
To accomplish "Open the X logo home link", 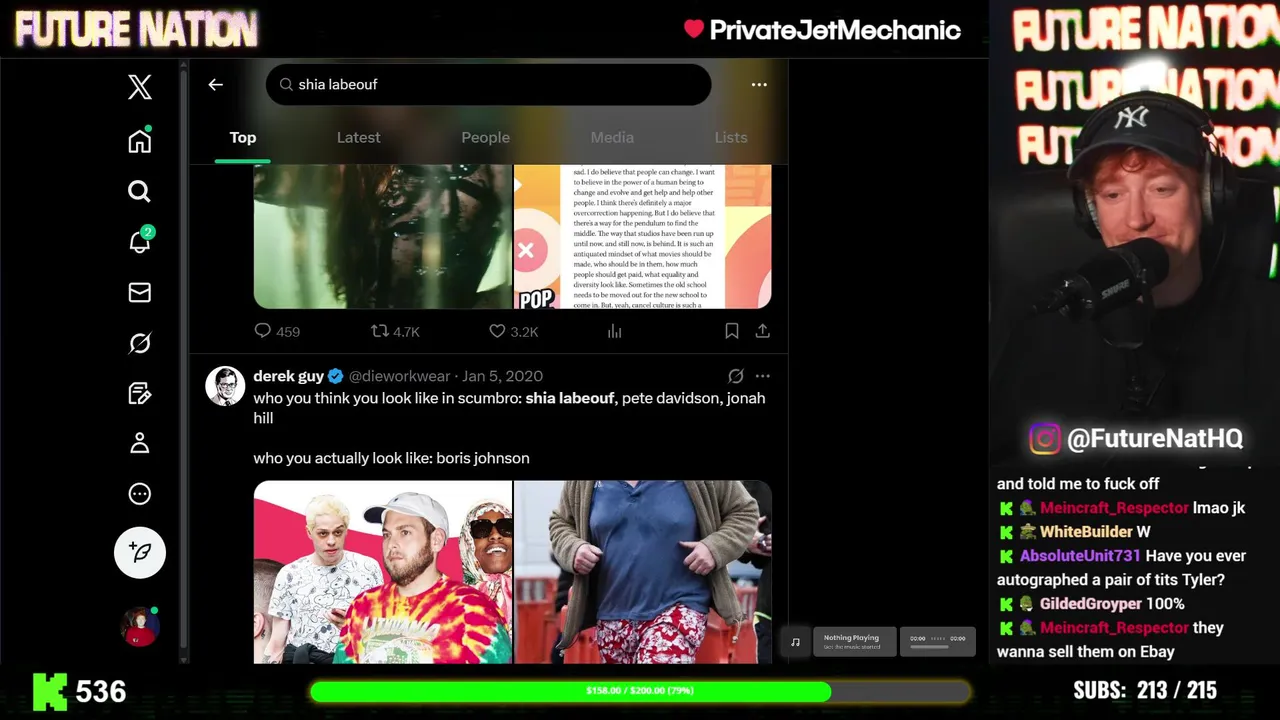I will [140, 87].
